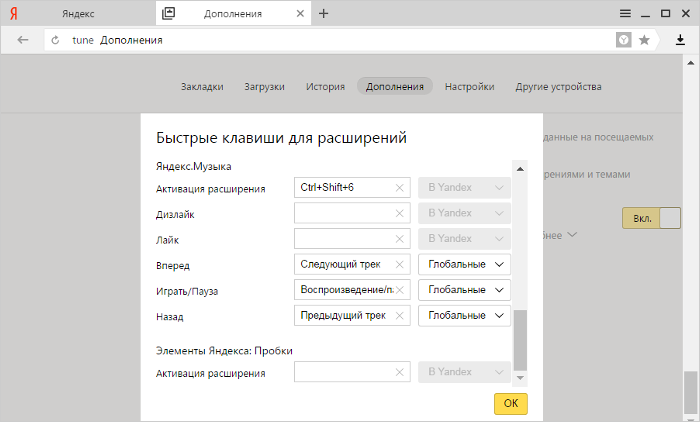The height and width of the screenshot is (422, 700).
Task: Open the scope dropdown for Активация расширения Яндекс.Музыка
Action: tap(464, 188)
